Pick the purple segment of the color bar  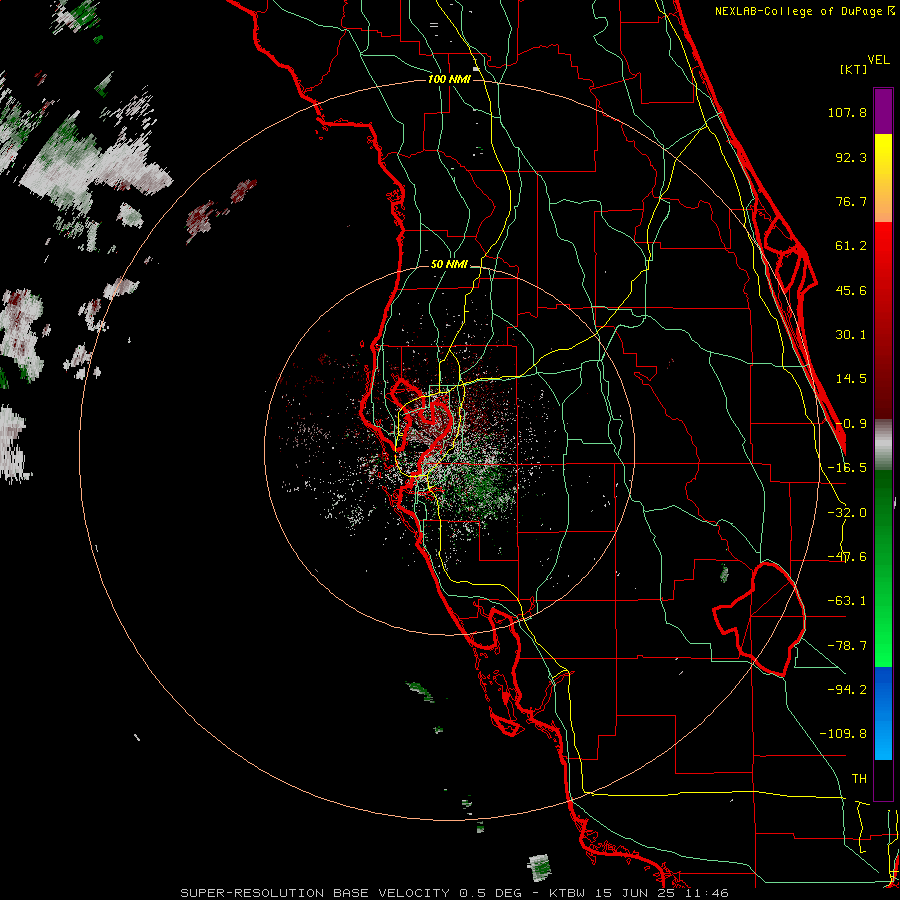[x=883, y=111]
